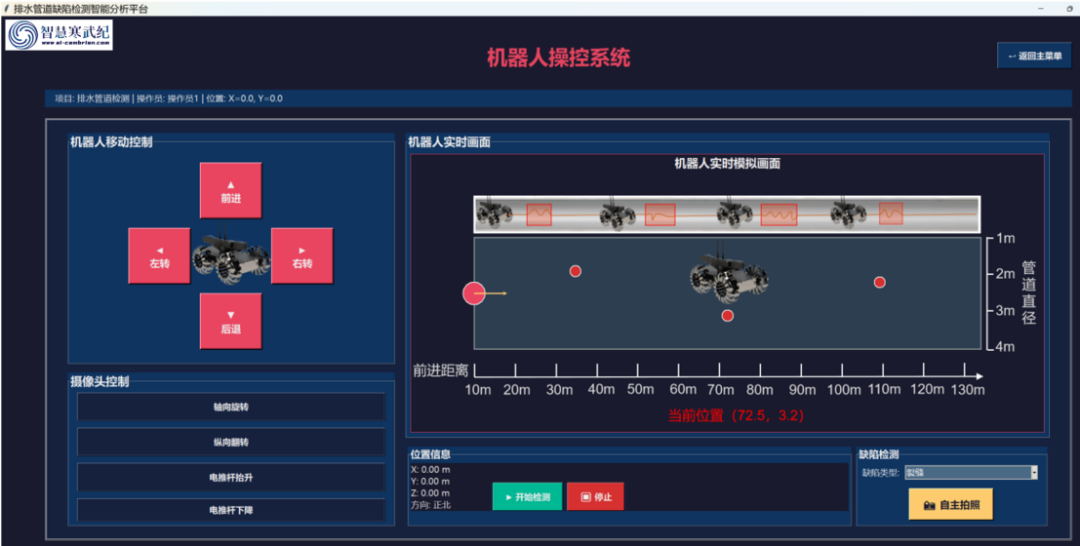Click fourth robot thumbnail in pipe strip
The height and width of the screenshot is (546, 1080).
click(x=849, y=213)
